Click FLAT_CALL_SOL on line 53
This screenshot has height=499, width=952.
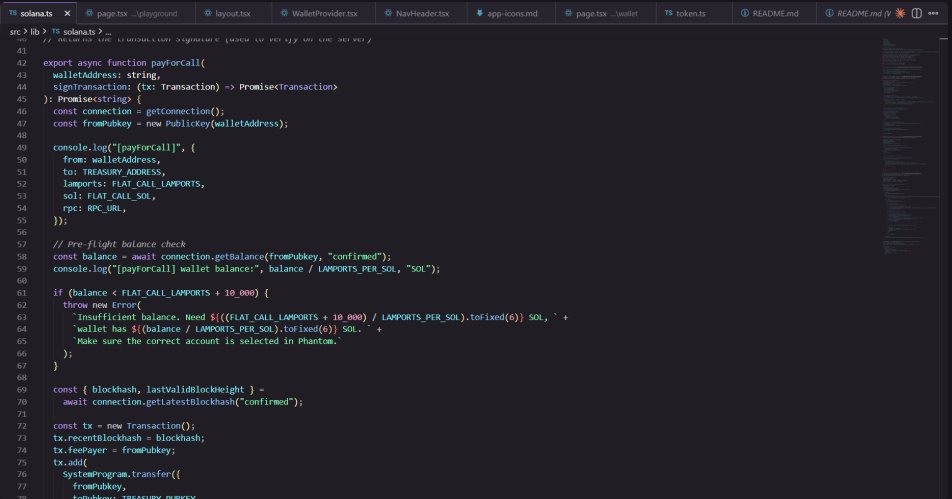119,196
